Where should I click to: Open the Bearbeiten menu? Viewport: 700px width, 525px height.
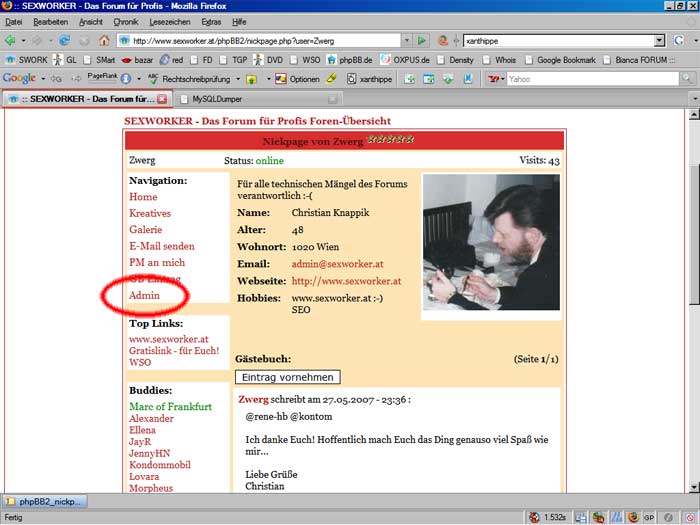(x=50, y=22)
